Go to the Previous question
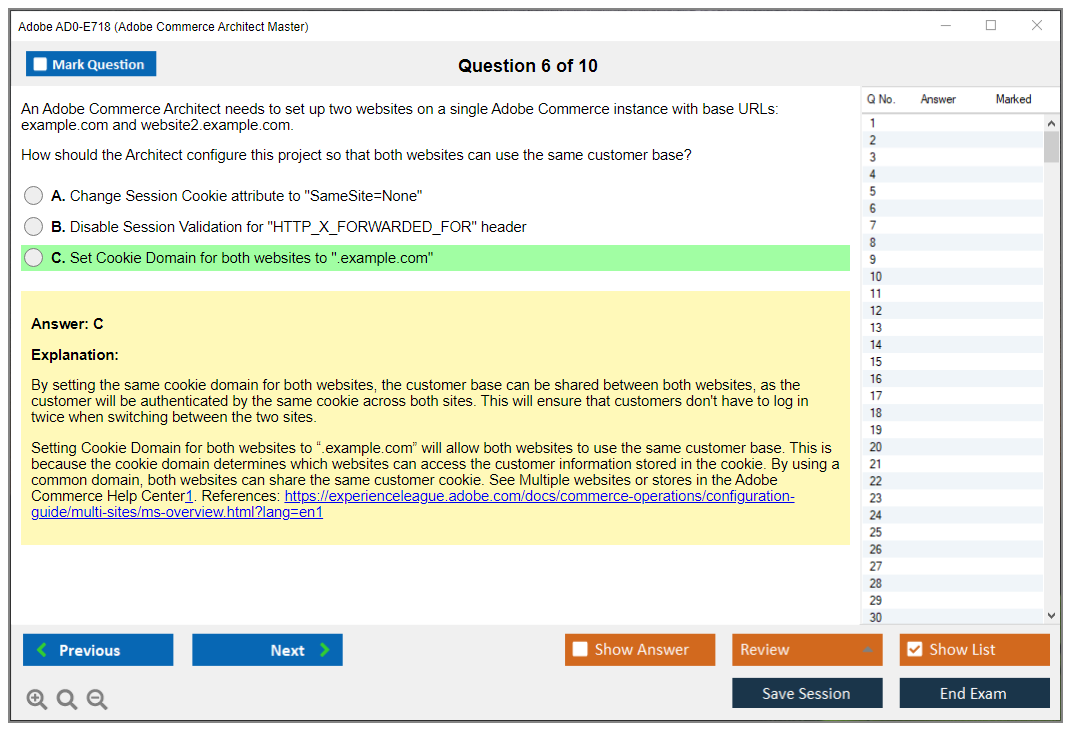The image size is (1075, 735). [x=98, y=650]
